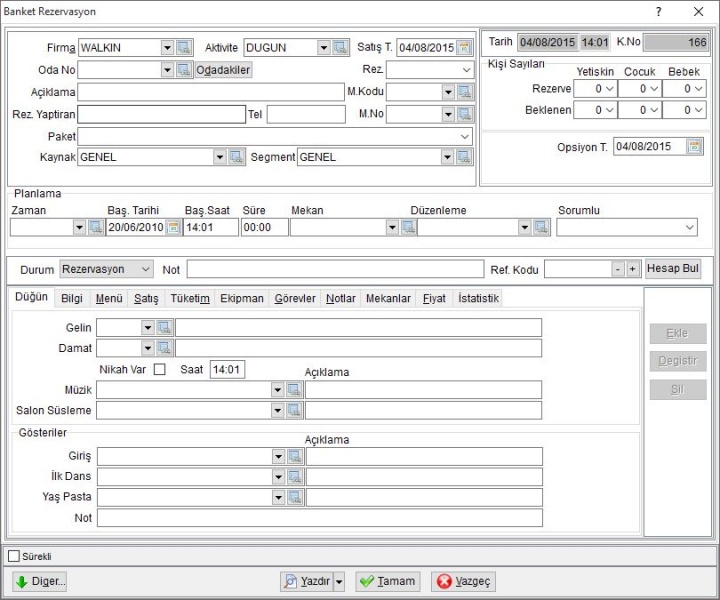720x600 pixels.
Task: Open lookup icon next to Düzenleme field
Action: click(x=542, y=227)
